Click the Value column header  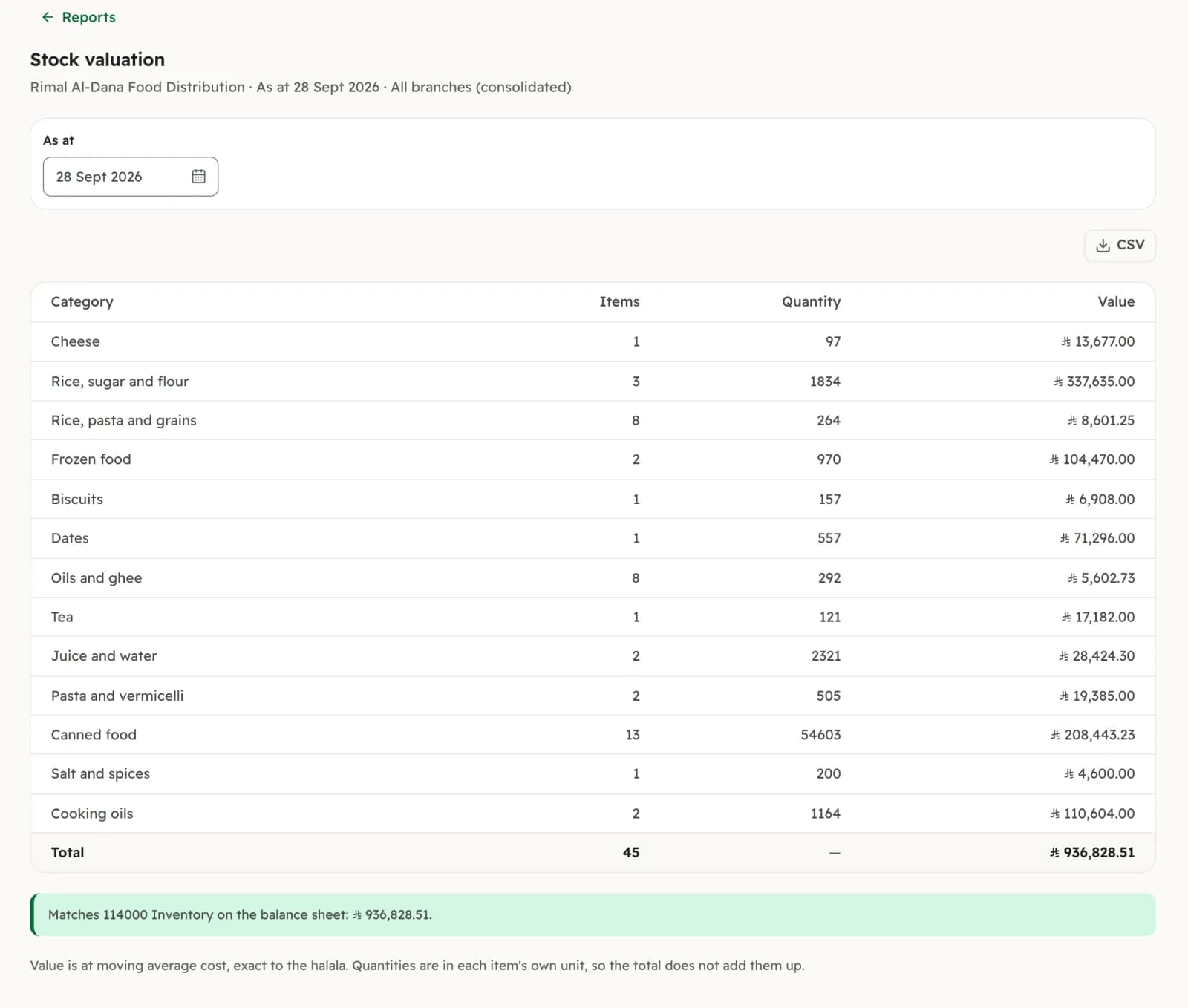[1116, 301]
